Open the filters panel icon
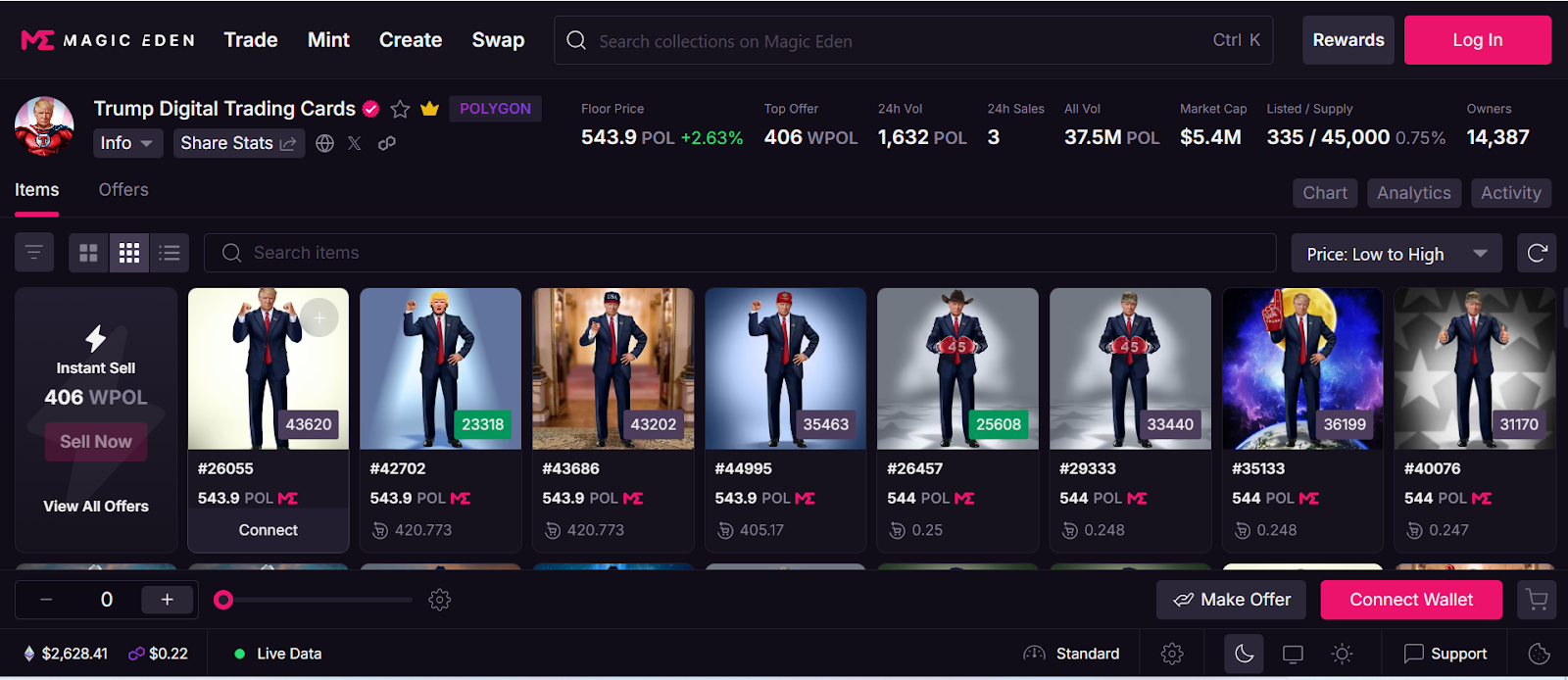 click(34, 253)
